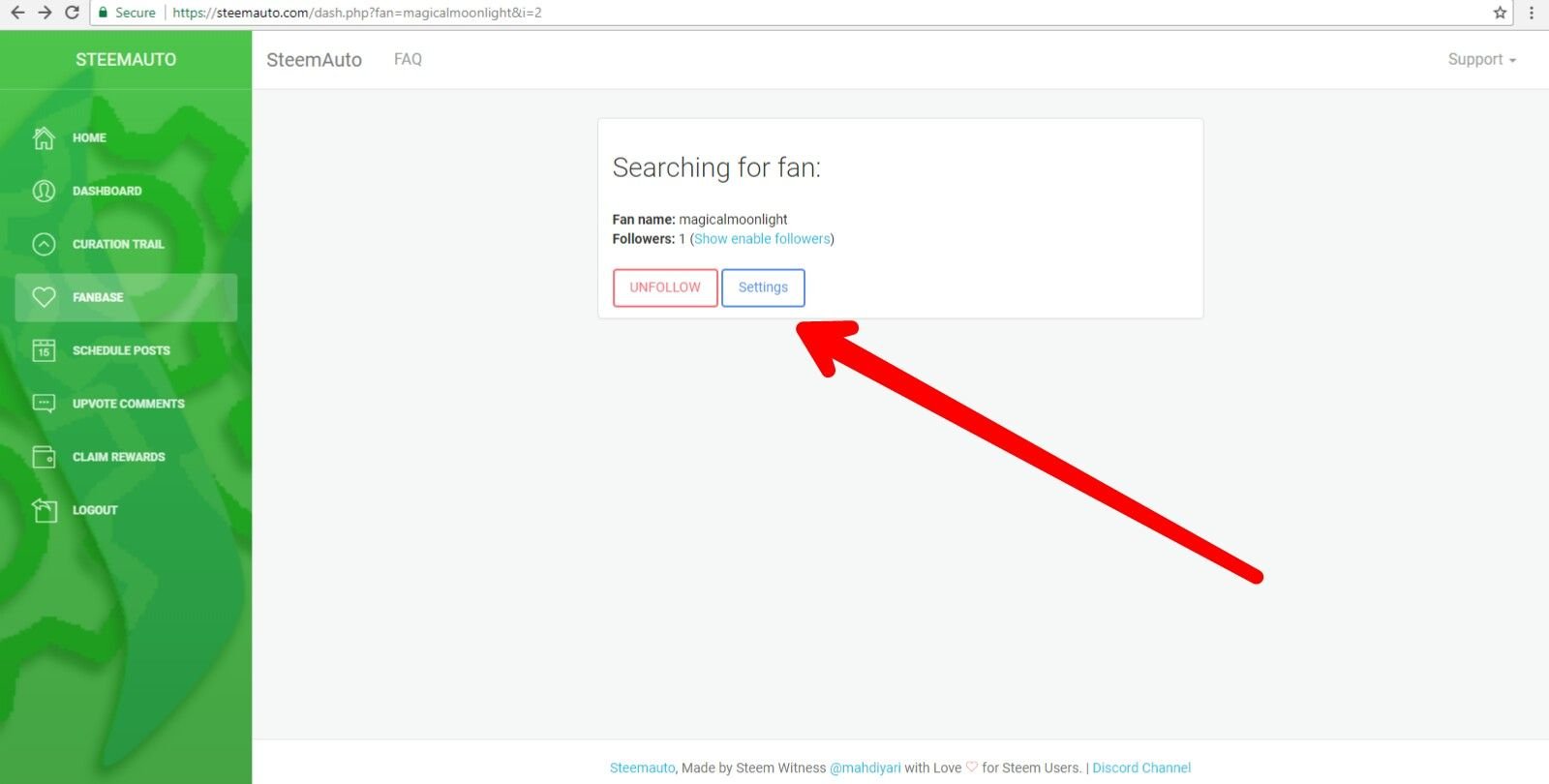Select the LOGOUT menu item
Screen dimensions: 1549x784
[x=126, y=510]
